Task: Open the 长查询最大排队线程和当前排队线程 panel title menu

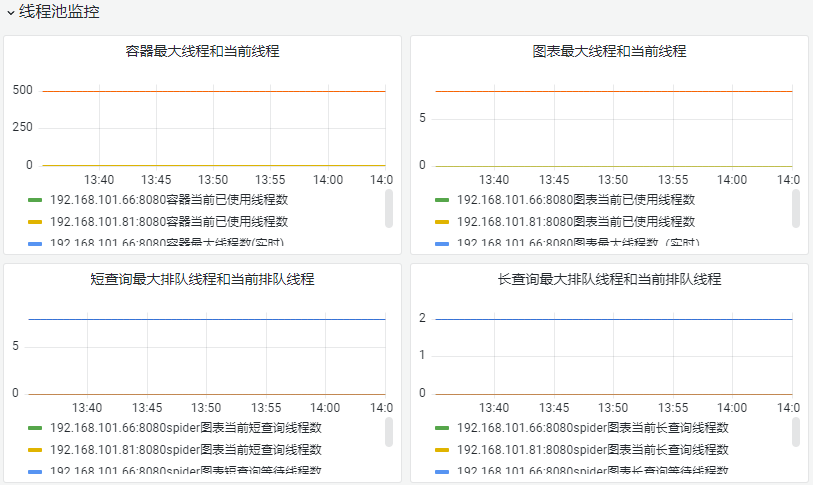Action: coord(609,279)
